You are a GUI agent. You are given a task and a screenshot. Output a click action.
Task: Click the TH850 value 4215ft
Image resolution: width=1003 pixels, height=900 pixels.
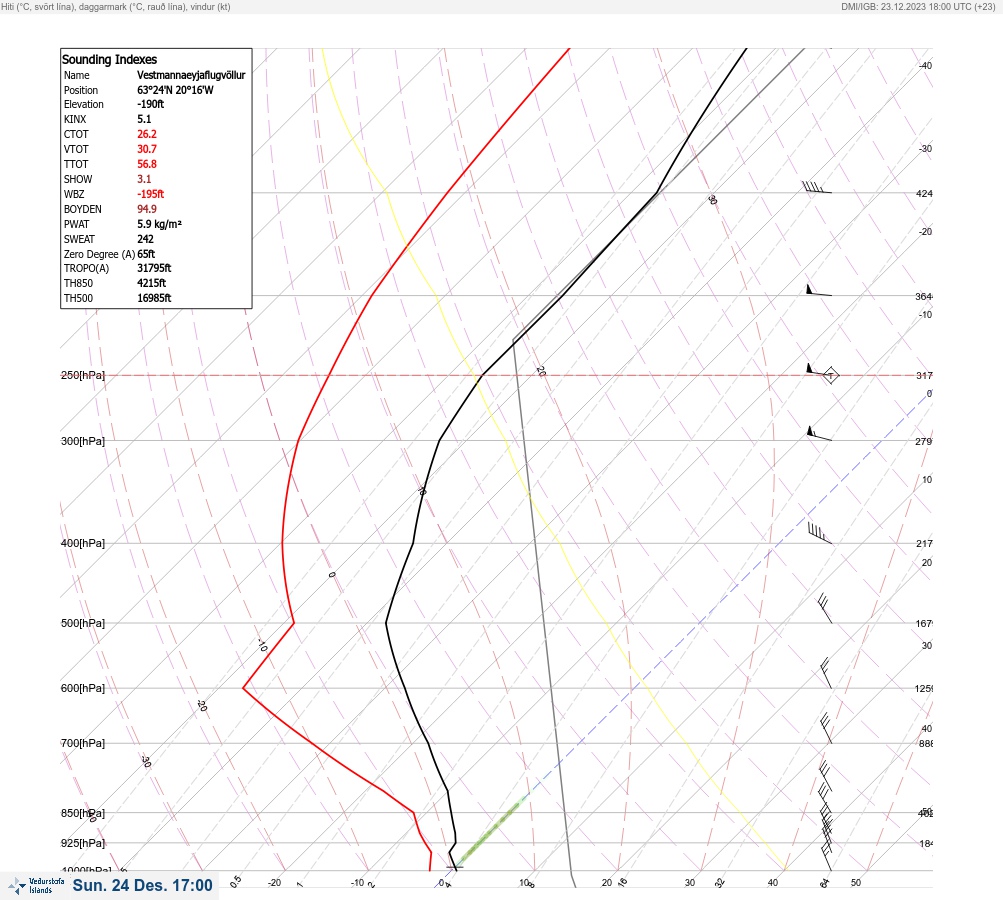click(x=152, y=283)
